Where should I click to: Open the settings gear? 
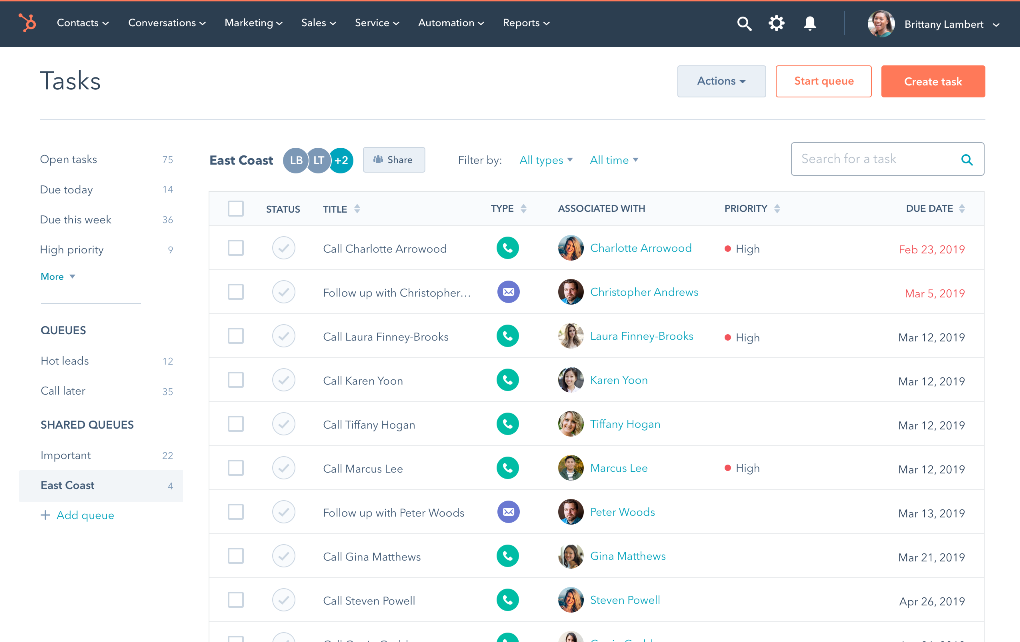(x=777, y=22)
